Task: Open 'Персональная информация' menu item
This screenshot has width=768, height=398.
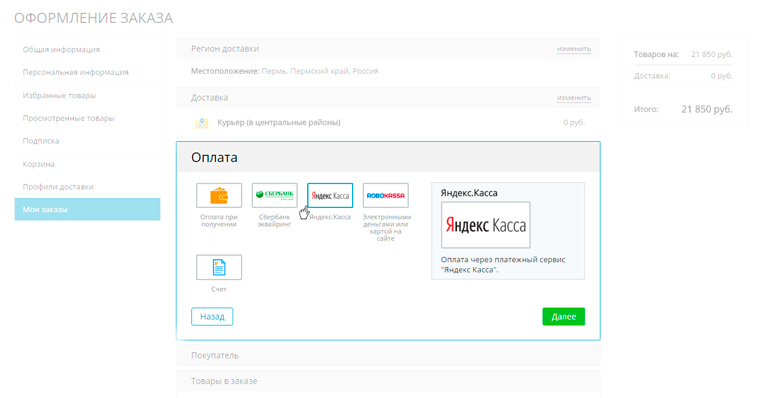Action: point(75,72)
